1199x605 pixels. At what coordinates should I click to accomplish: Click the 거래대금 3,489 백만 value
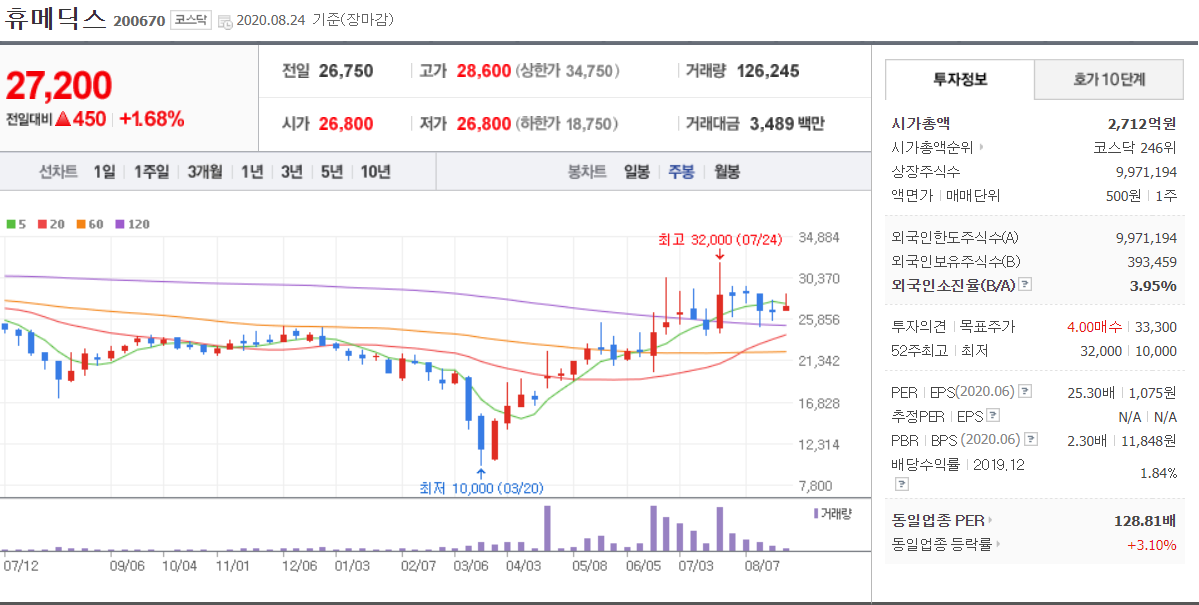(x=786, y=123)
